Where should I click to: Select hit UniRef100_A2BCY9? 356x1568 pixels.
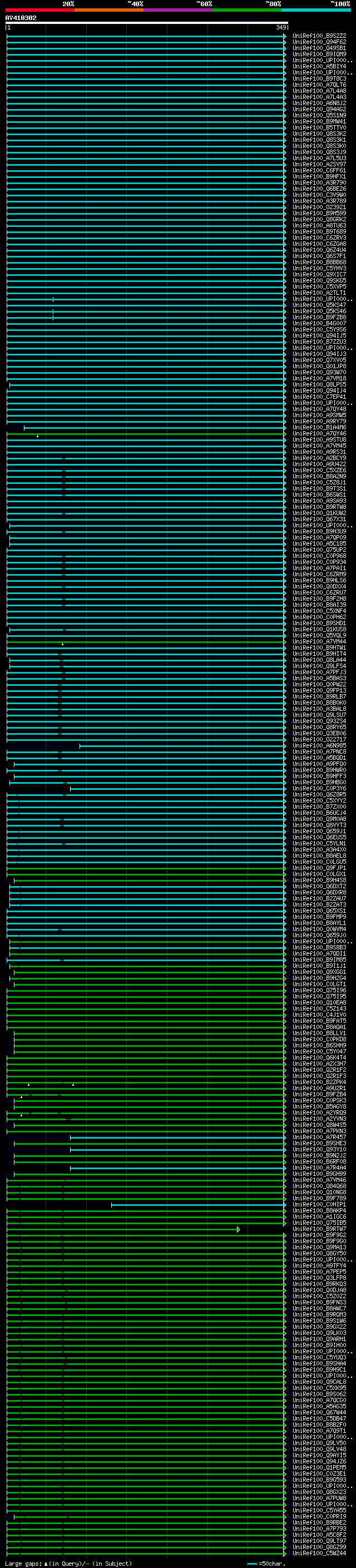pos(319,458)
